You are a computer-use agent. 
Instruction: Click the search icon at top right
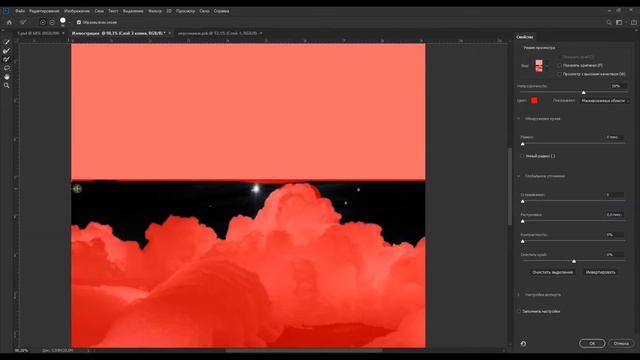(609, 22)
